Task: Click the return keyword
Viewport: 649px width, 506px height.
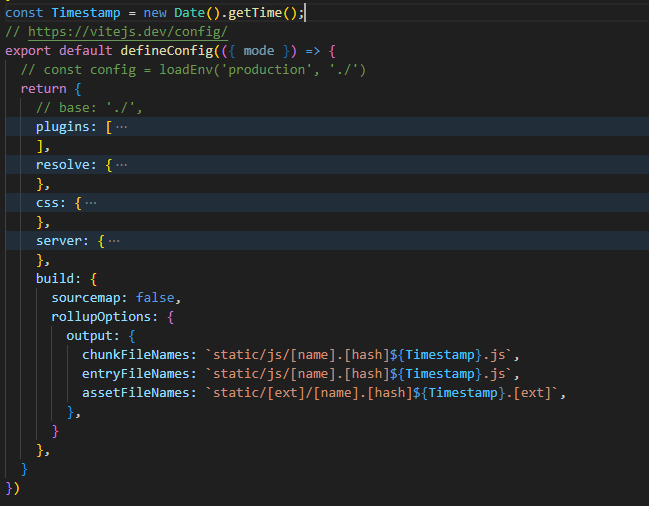Action: coord(43,89)
